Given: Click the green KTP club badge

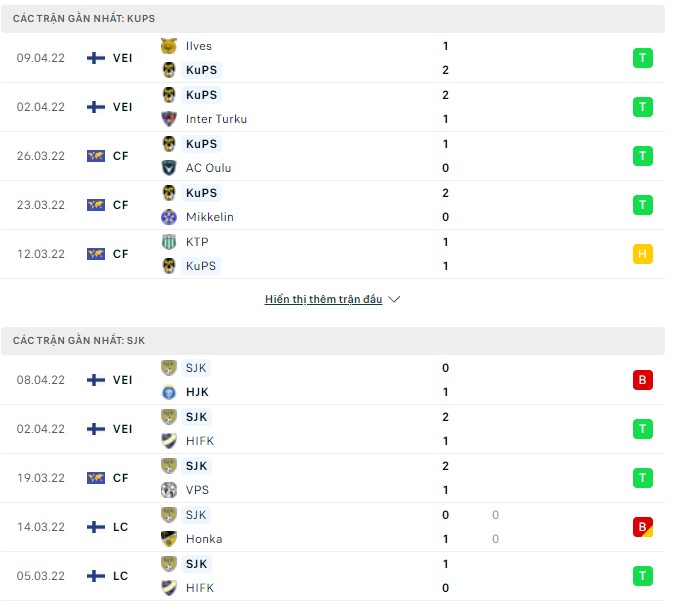Looking at the screenshot, I should click(168, 242).
